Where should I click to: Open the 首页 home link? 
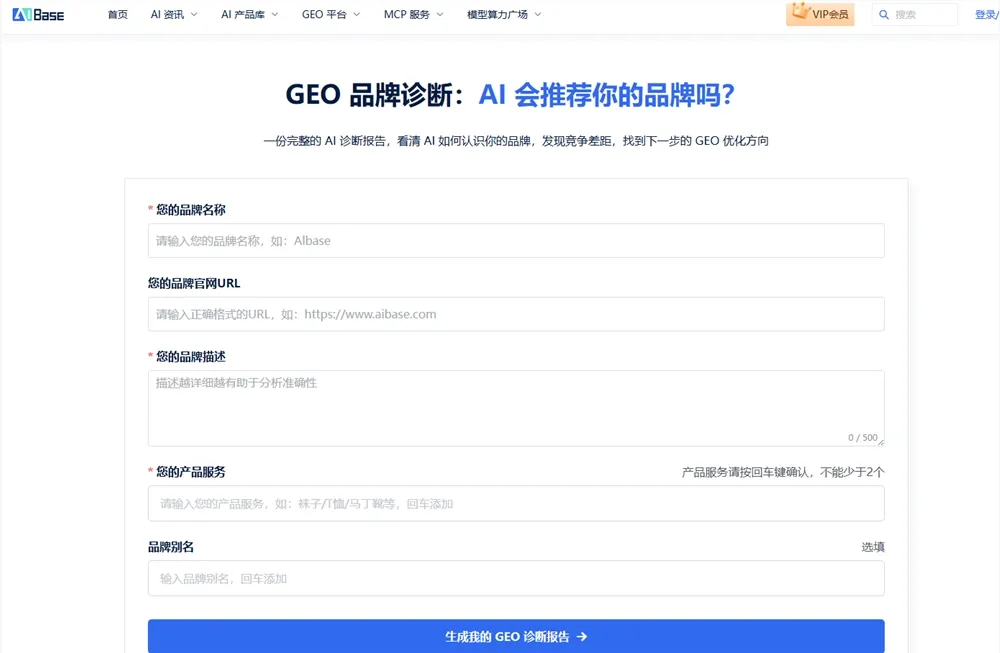pyautogui.click(x=117, y=15)
